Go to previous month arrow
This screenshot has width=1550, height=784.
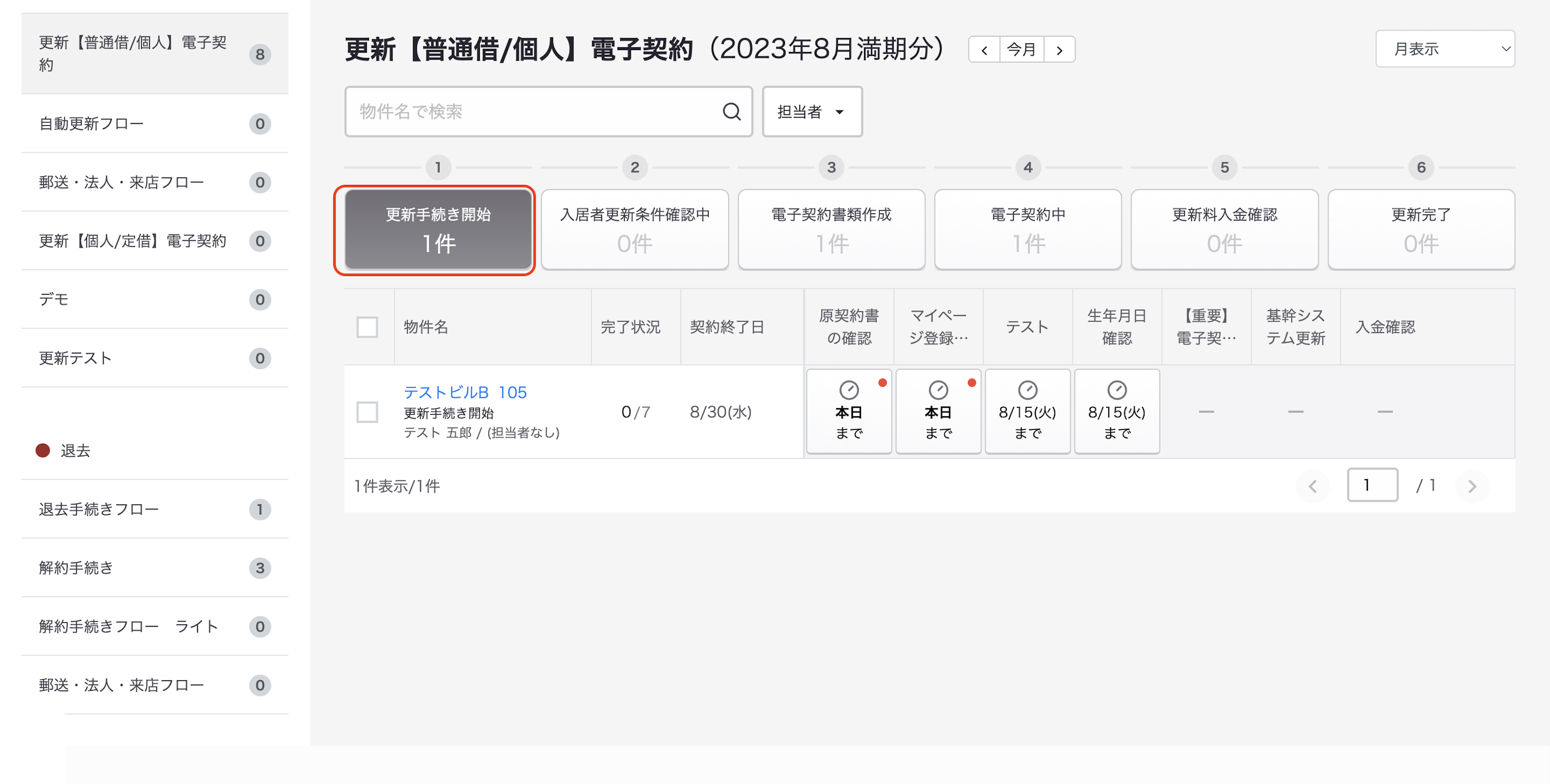click(x=984, y=50)
